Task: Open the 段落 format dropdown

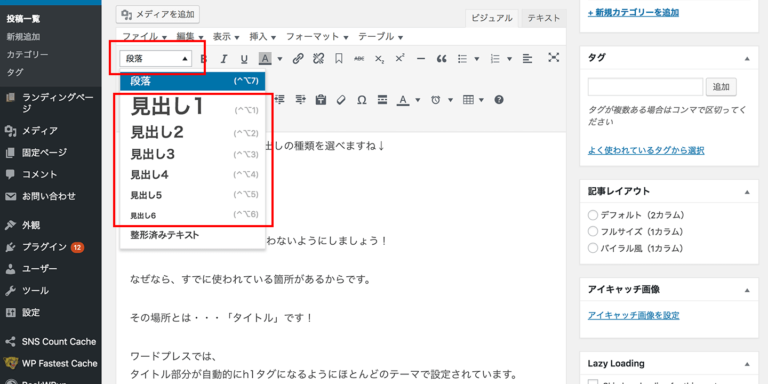Action: (155, 59)
